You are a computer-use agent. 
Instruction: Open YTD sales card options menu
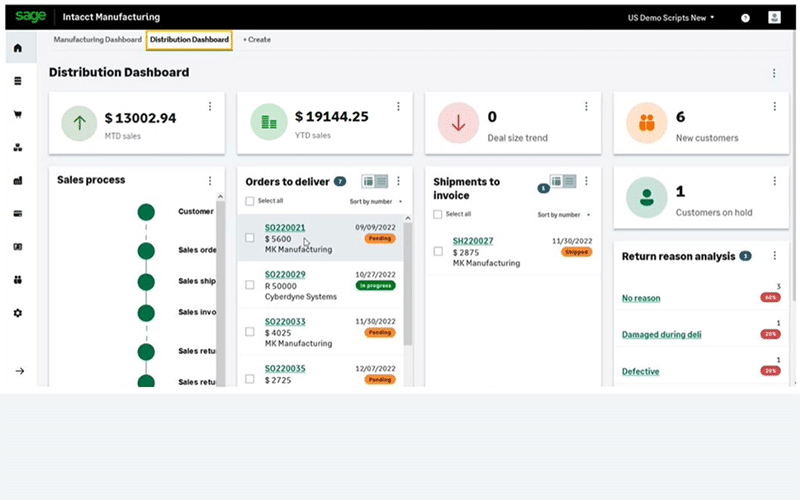[398, 106]
